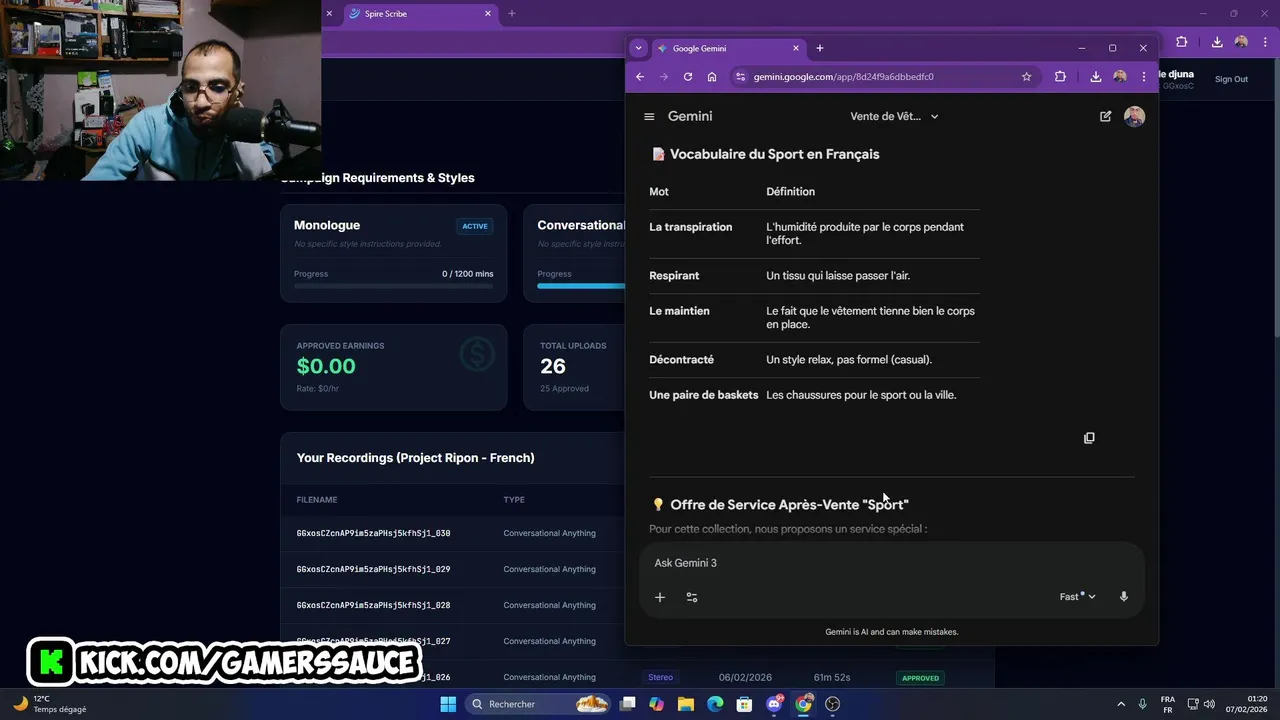
Task: Open Chrome menu in the Gemini window
Action: click(1144, 76)
